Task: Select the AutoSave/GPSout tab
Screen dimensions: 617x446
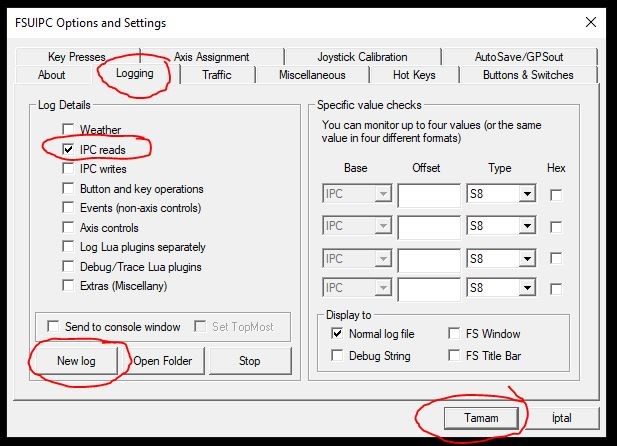Action: (519, 57)
